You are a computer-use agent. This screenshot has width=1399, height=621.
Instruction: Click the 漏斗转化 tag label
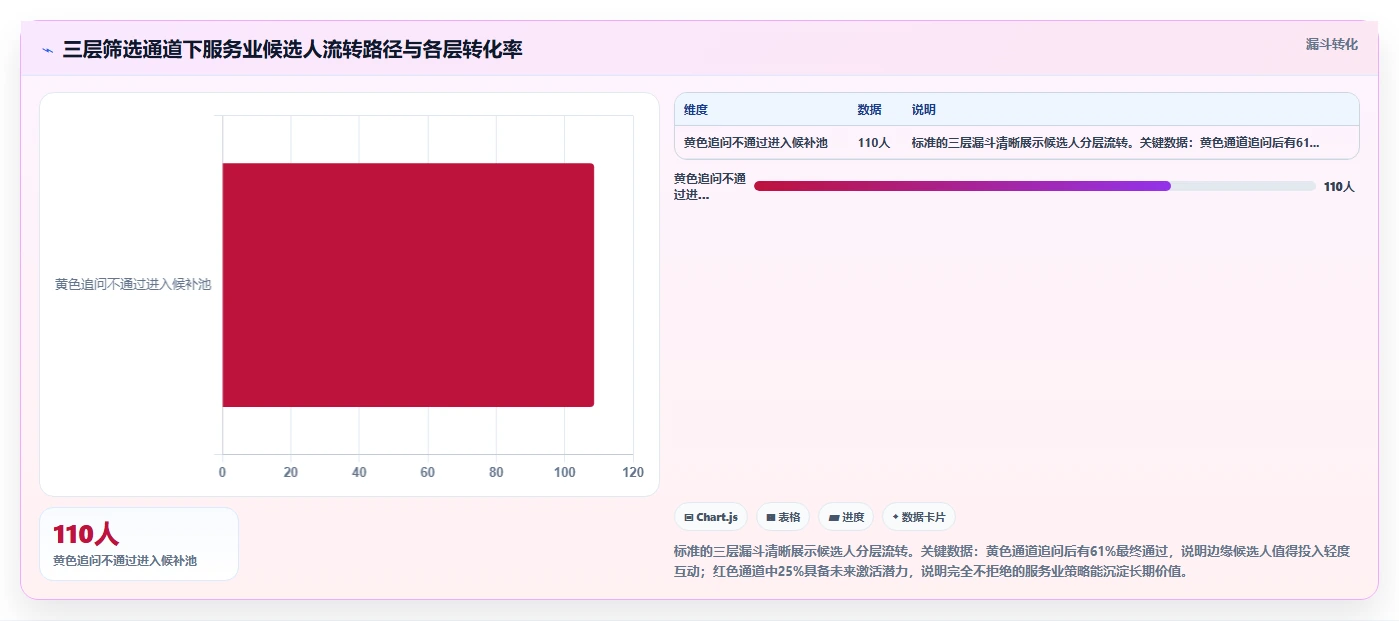click(1331, 44)
